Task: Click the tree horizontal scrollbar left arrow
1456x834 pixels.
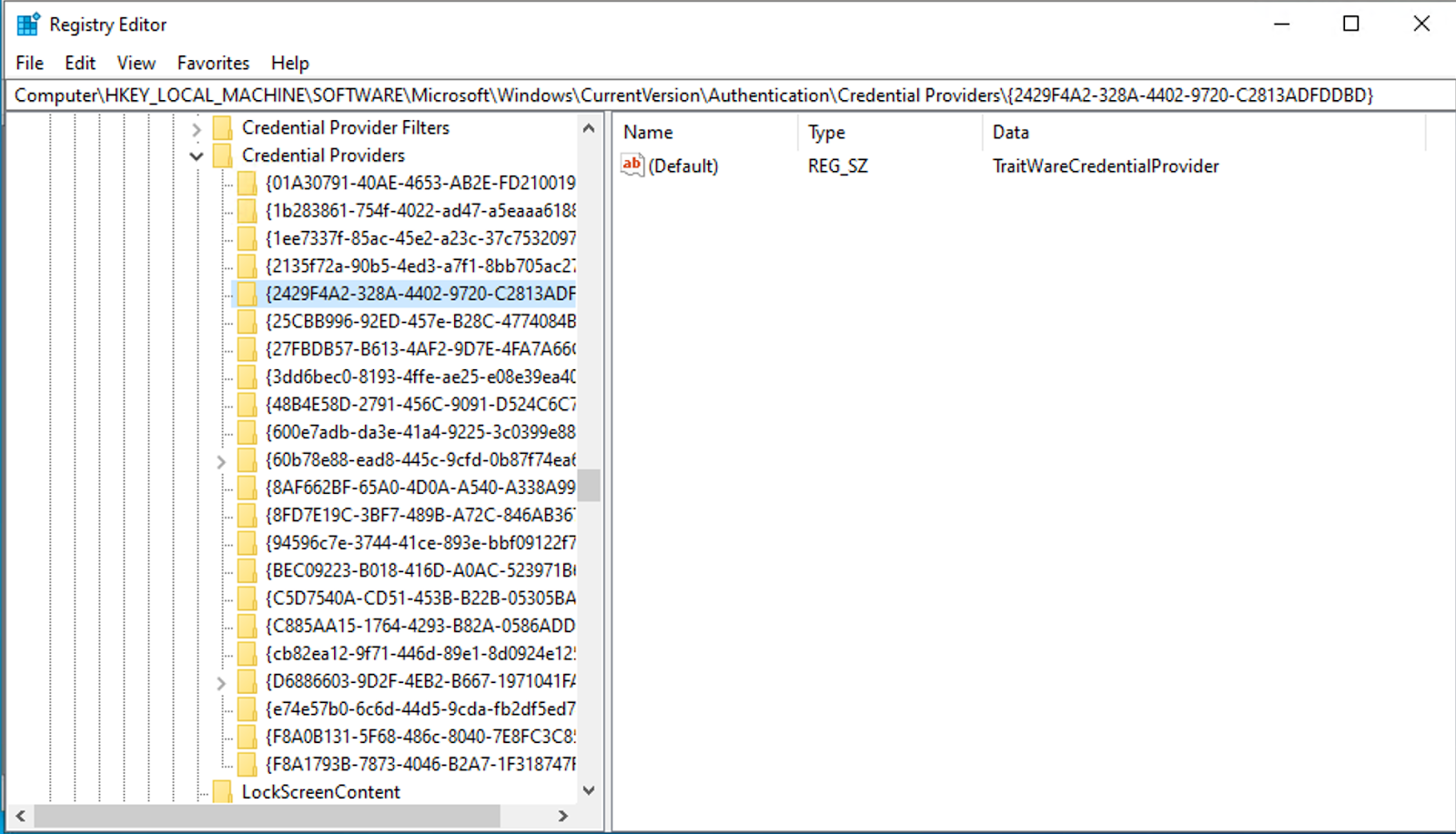Action: (x=21, y=816)
